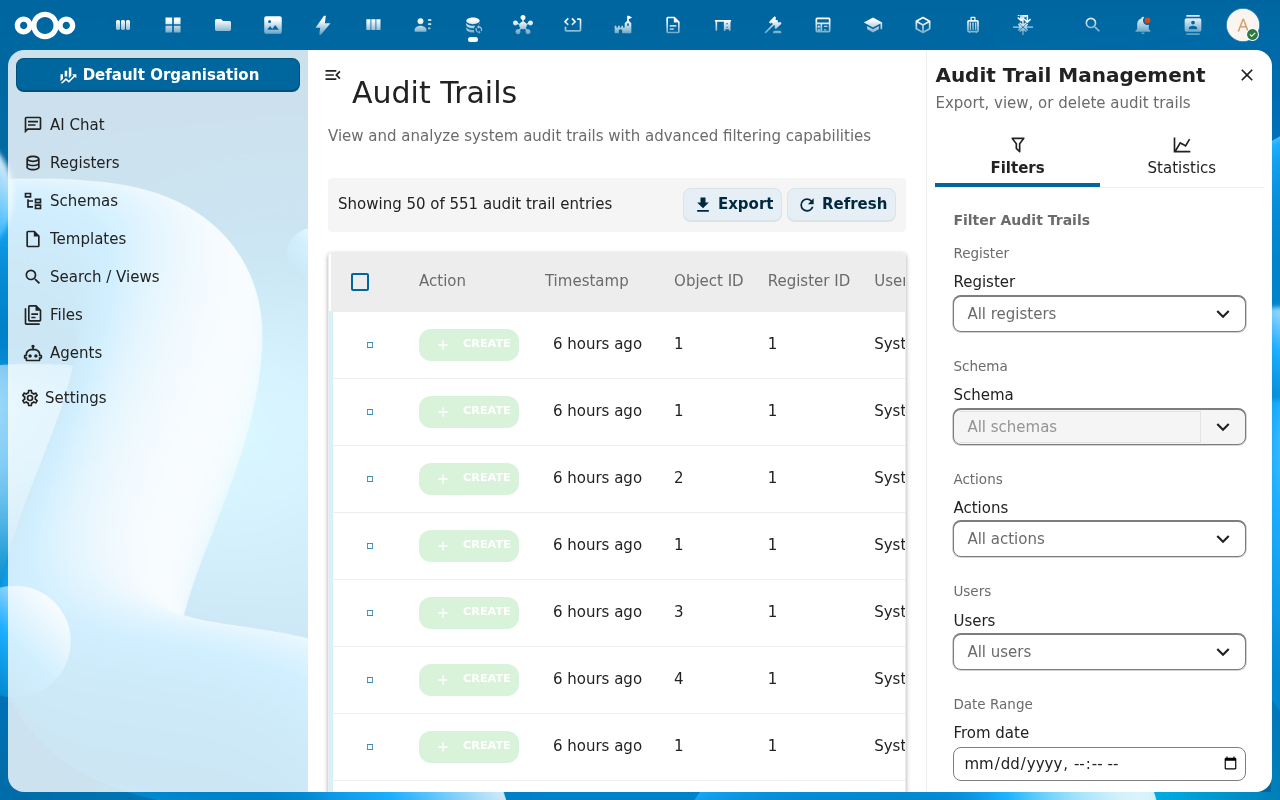
Task: Tick the checkbox for Object ID 4 row
Action: pyautogui.click(x=370, y=680)
